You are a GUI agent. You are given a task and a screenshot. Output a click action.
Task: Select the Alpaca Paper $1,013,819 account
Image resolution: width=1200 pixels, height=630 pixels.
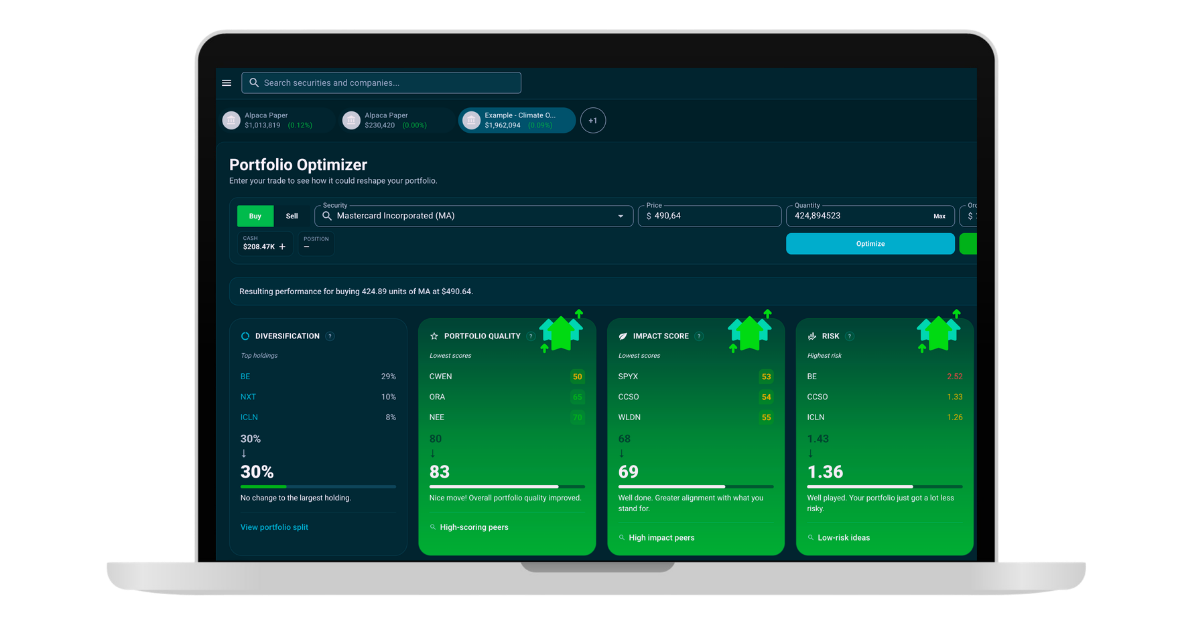click(x=275, y=120)
